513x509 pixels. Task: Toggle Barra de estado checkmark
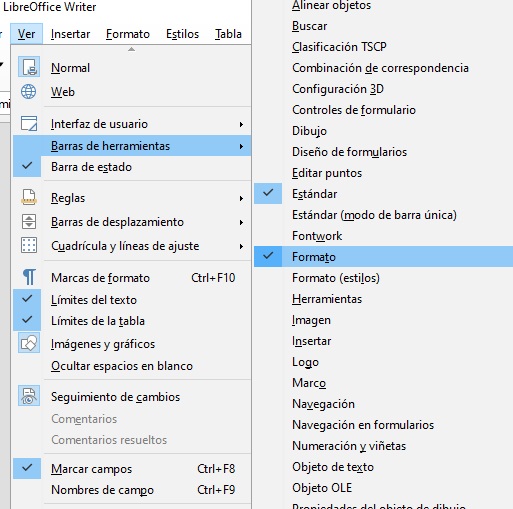click(x=27, y=166)
